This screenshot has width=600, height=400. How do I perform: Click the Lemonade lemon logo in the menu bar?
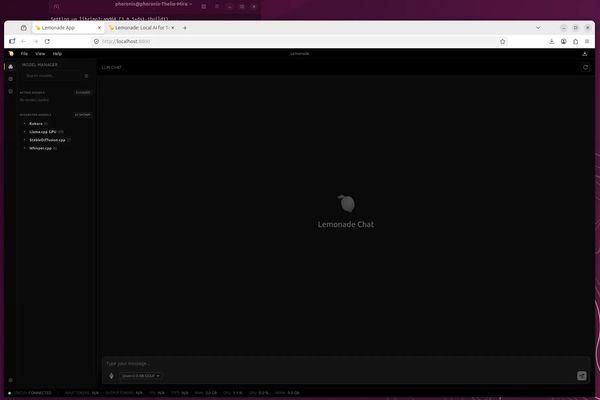coord(11,54)
